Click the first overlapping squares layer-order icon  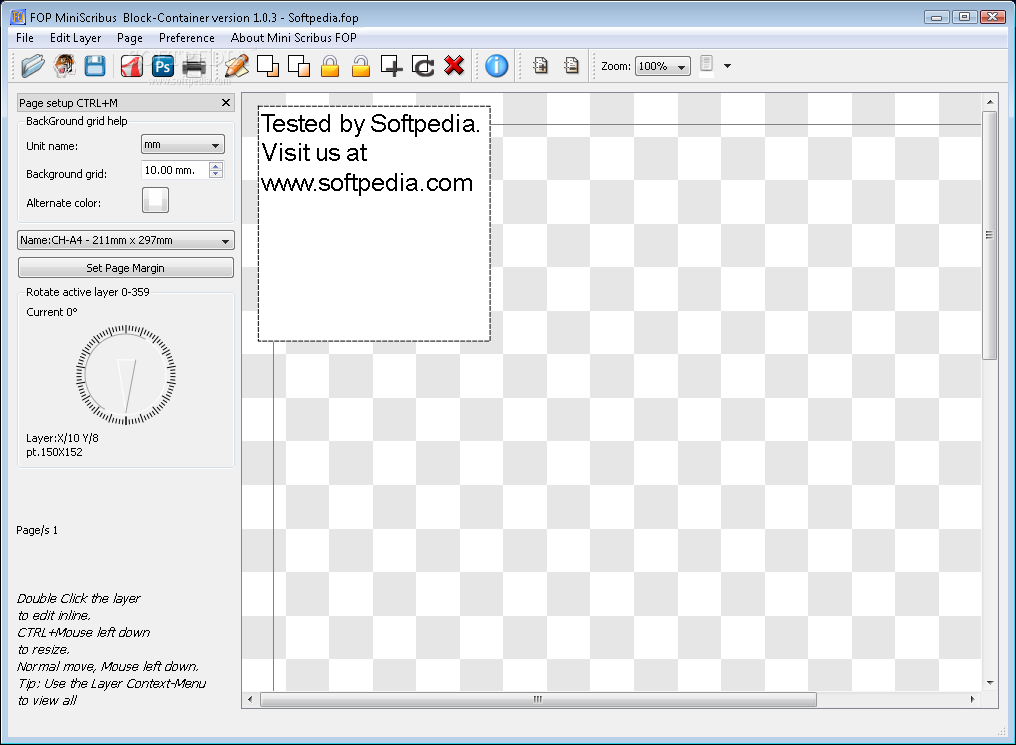tap(268, 65)
